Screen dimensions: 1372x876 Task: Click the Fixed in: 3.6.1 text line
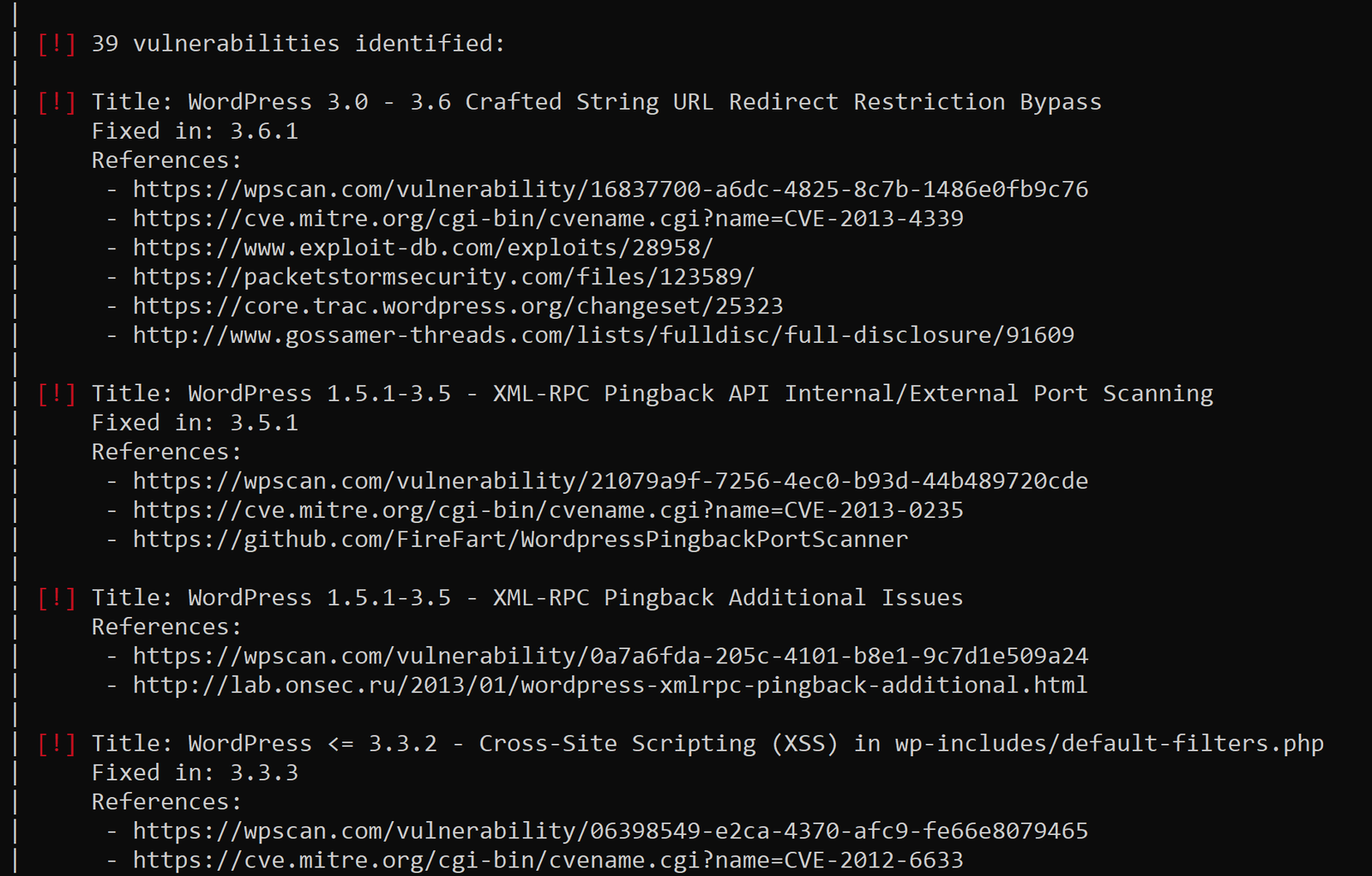195,130
